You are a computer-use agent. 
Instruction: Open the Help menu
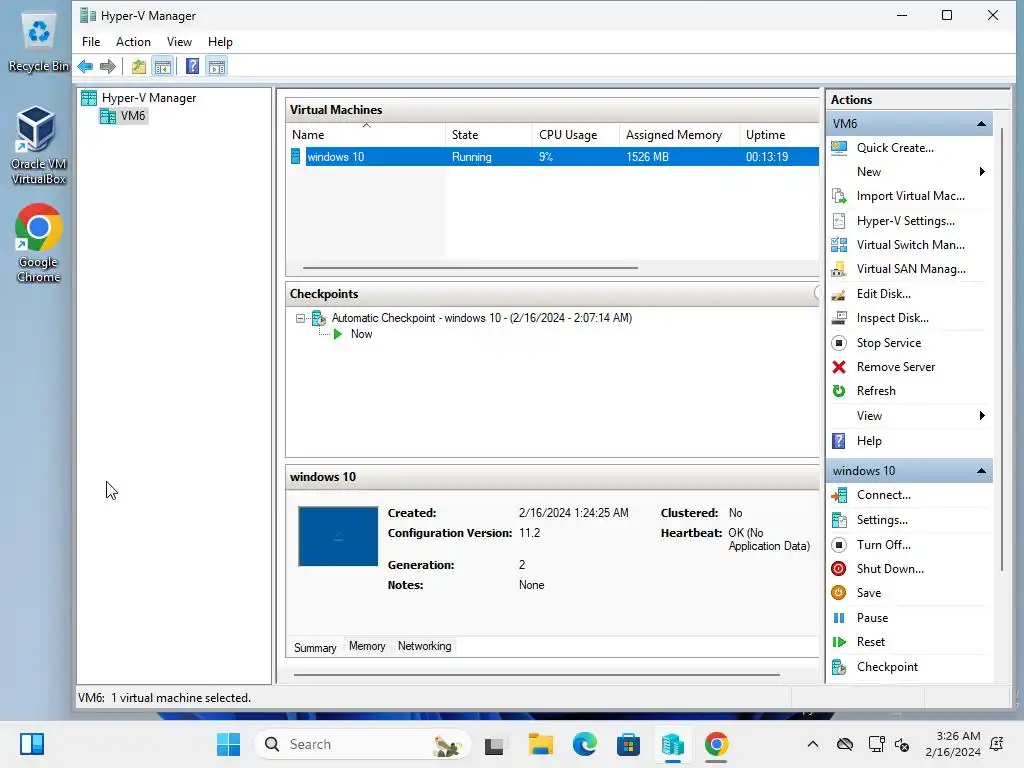(220, 42)
